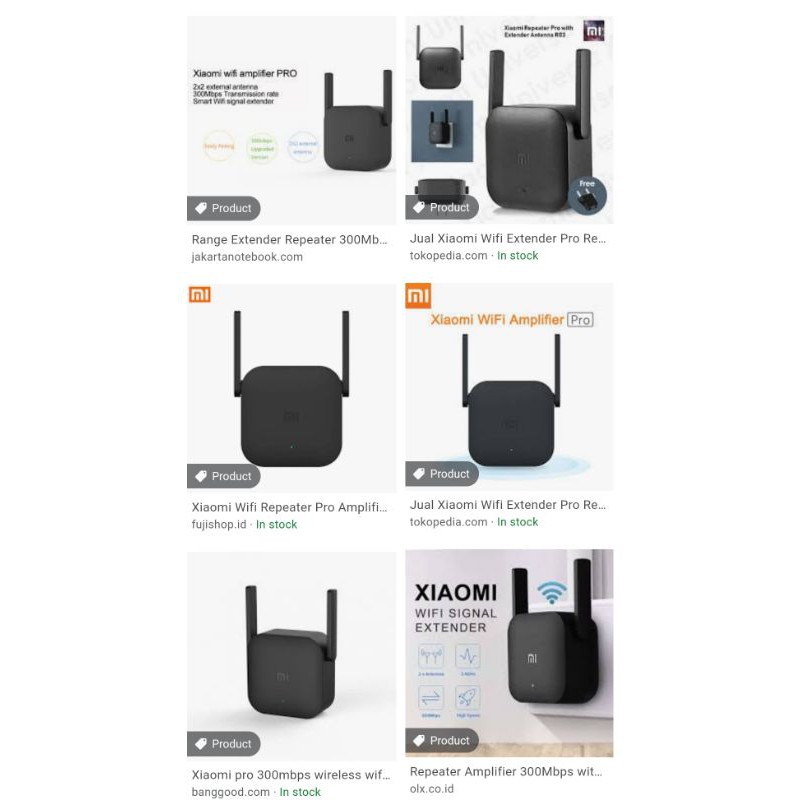Click jakartanotebook.com source link
Screen dimensions: 800x800
pyautogui.click(x=247, y=257)
